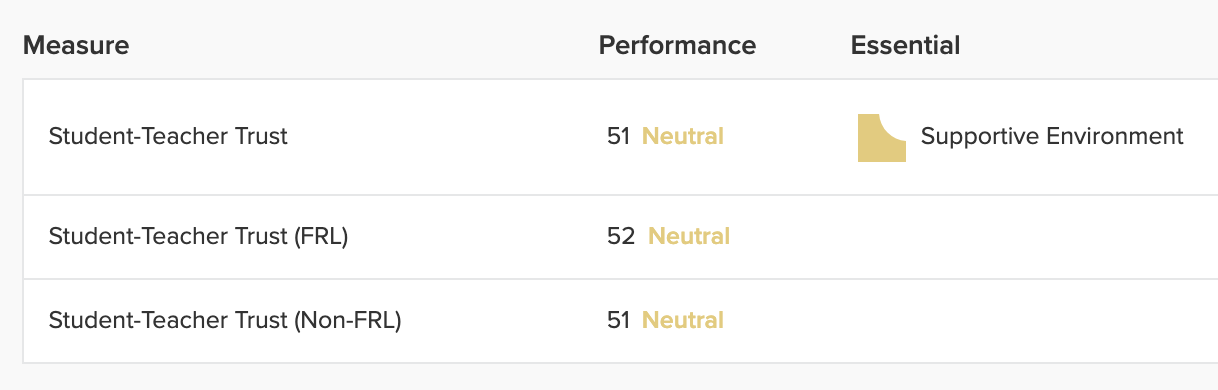Viewport: 1218px width, 390px height.
Task: Click the Supportive Environment essential icon
Action: (882, 137)
